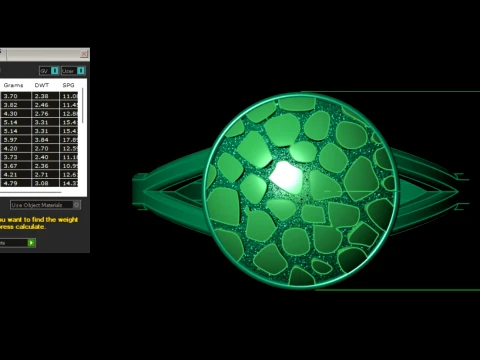
Task: Select the 2.70 DWT cell
Action: [x=45, y=148]
